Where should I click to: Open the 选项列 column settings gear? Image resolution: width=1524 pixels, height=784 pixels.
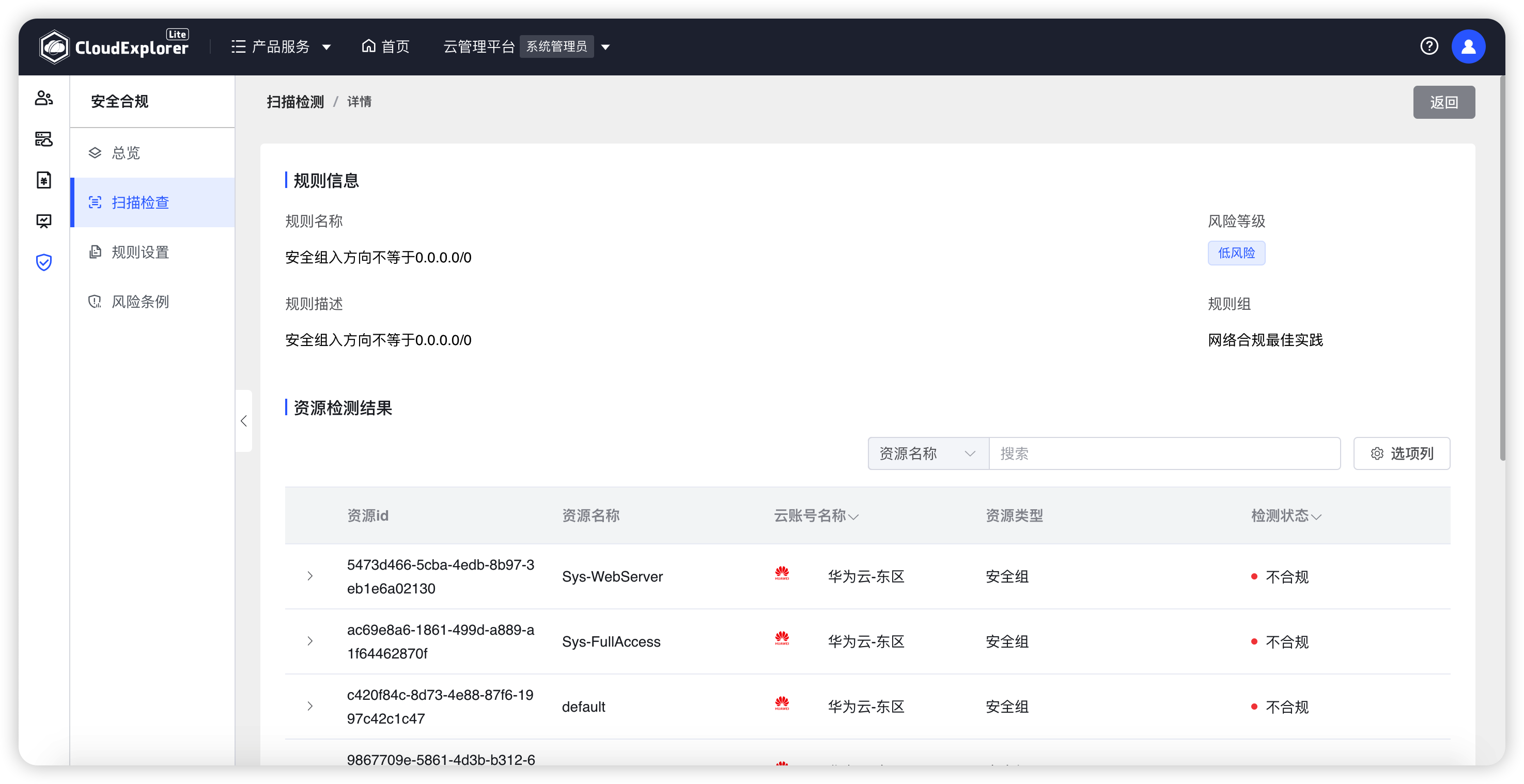1402,453
